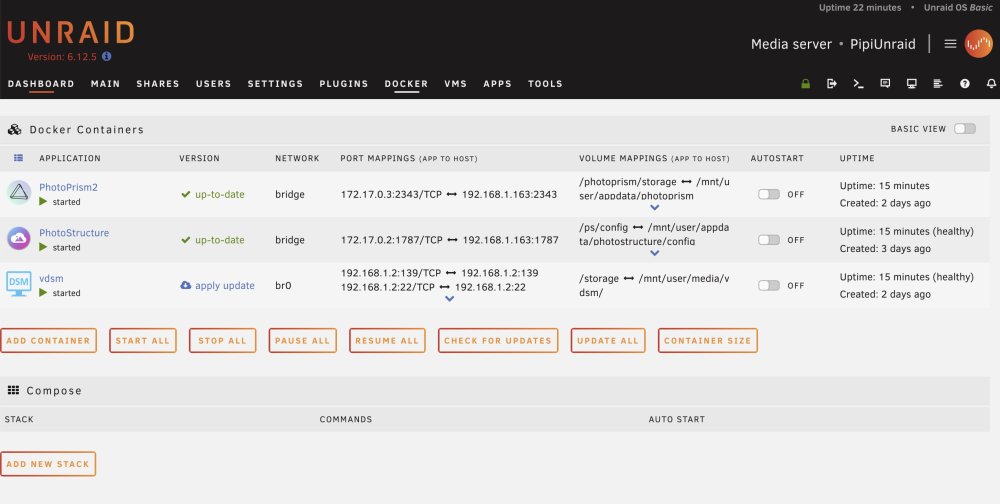Expand vdsm port mappings chevron
The image size is (1000, 504).
pos(450,299)
